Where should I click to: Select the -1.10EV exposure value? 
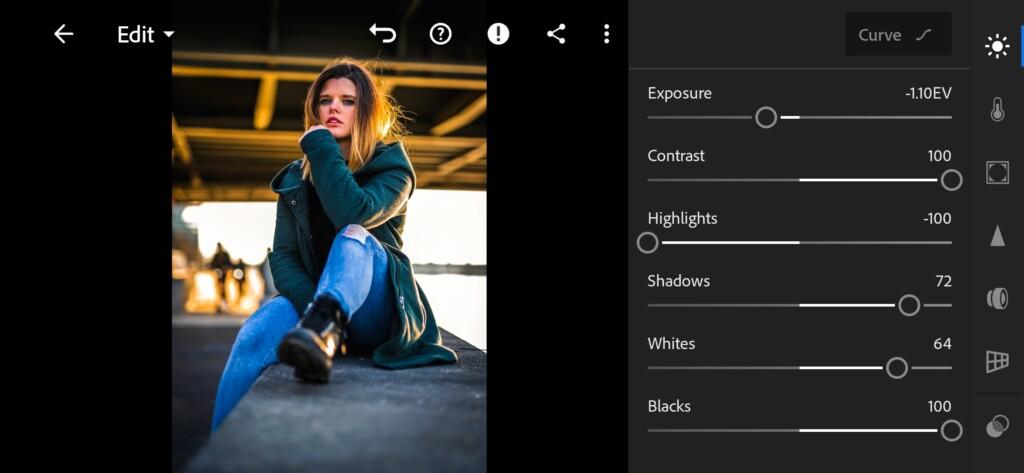point(928,93)
